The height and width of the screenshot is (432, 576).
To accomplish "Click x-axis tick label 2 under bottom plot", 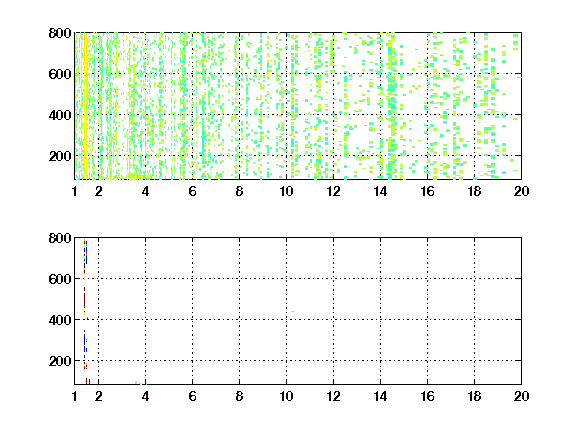I will [98, 396].
